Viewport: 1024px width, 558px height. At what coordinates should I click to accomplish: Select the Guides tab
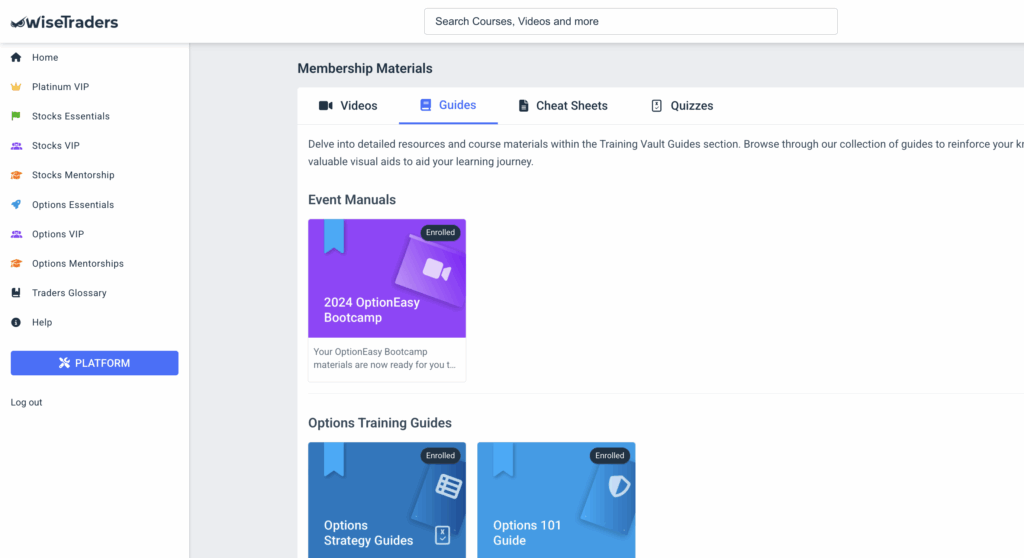(448, 105)
